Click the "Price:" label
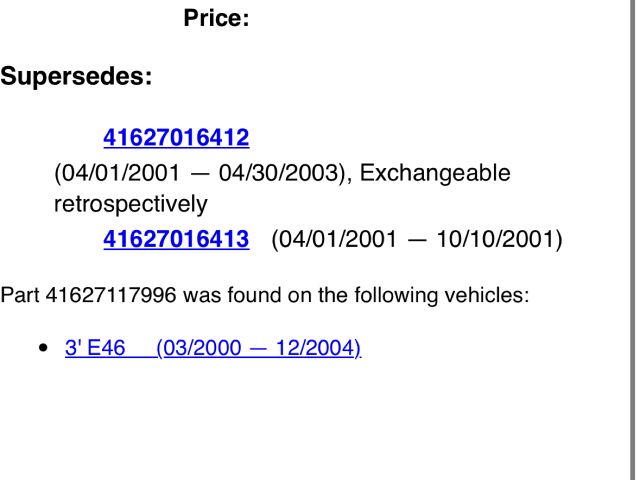Image resolution: width=640 pixels, height=480 pixels. pos(216,18)
